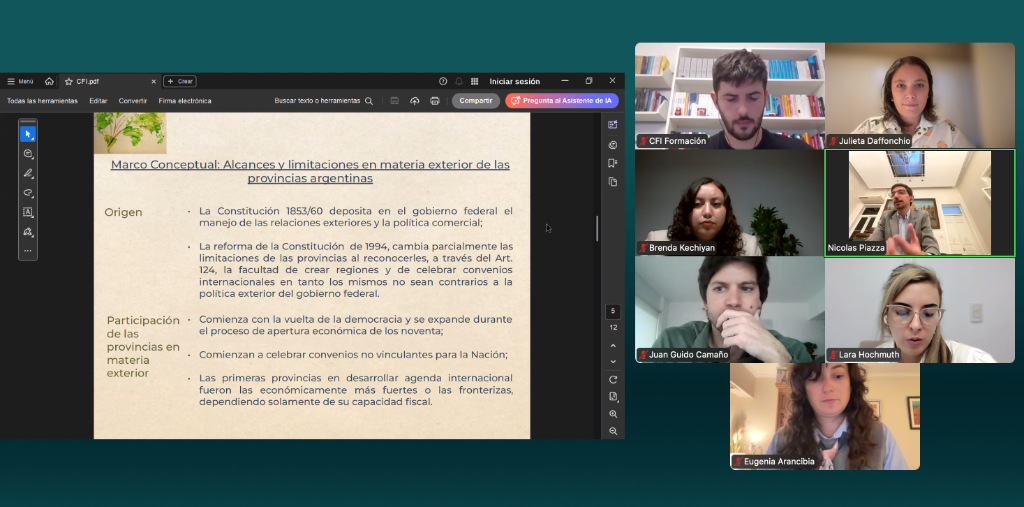Open more tools ellipsis in quick toolbar

27,250
